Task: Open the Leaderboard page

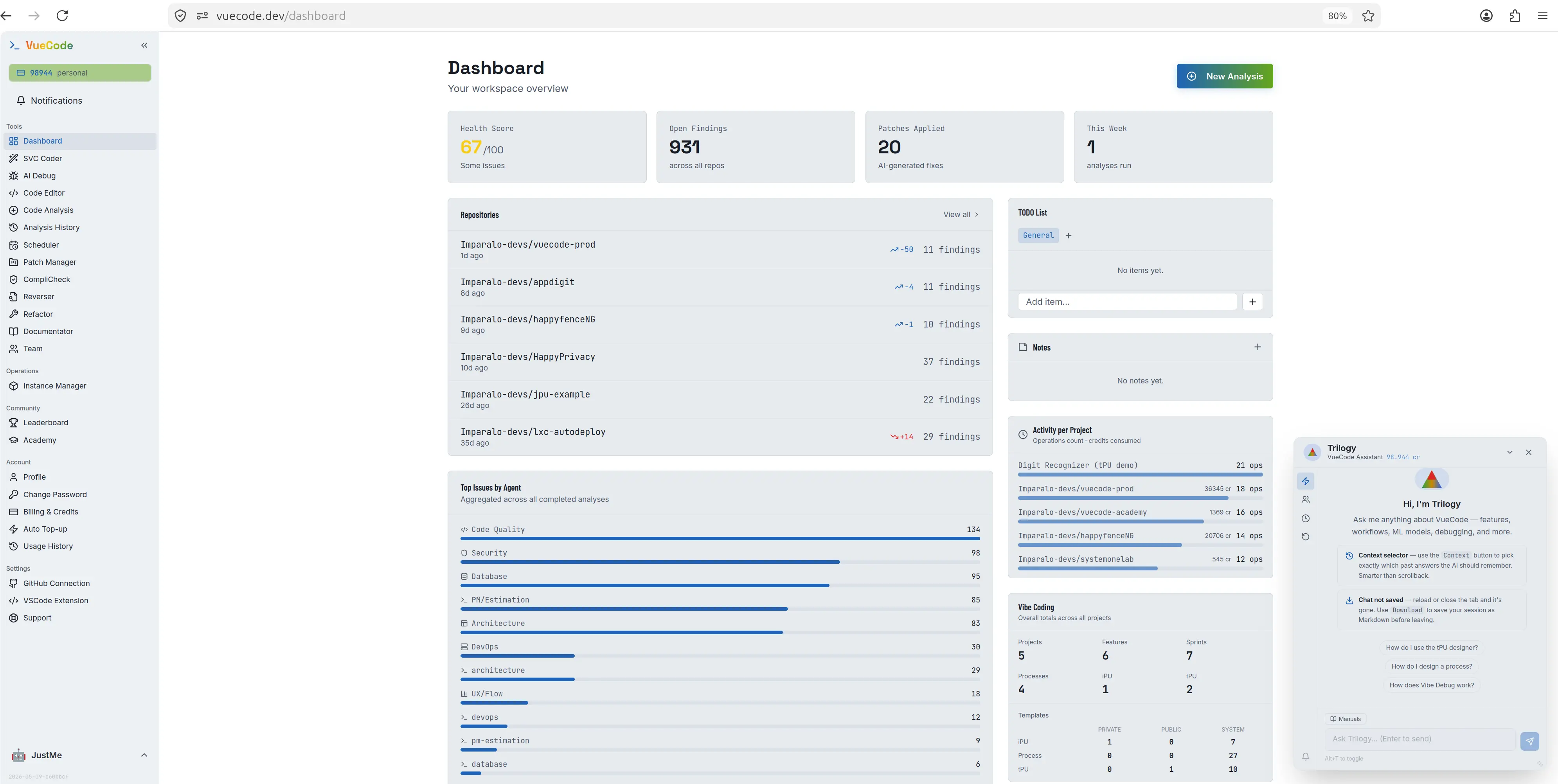Action: [80, 422]
